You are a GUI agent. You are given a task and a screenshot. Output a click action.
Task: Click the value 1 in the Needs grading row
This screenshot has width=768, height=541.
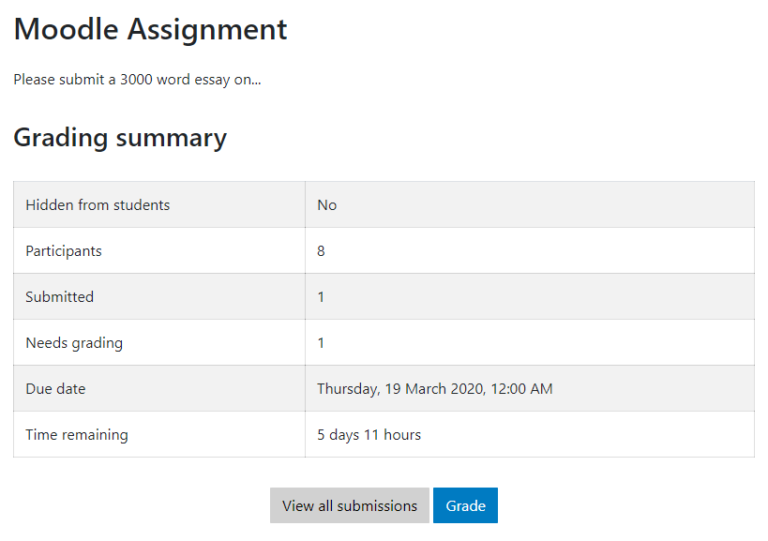click(321, 343)
